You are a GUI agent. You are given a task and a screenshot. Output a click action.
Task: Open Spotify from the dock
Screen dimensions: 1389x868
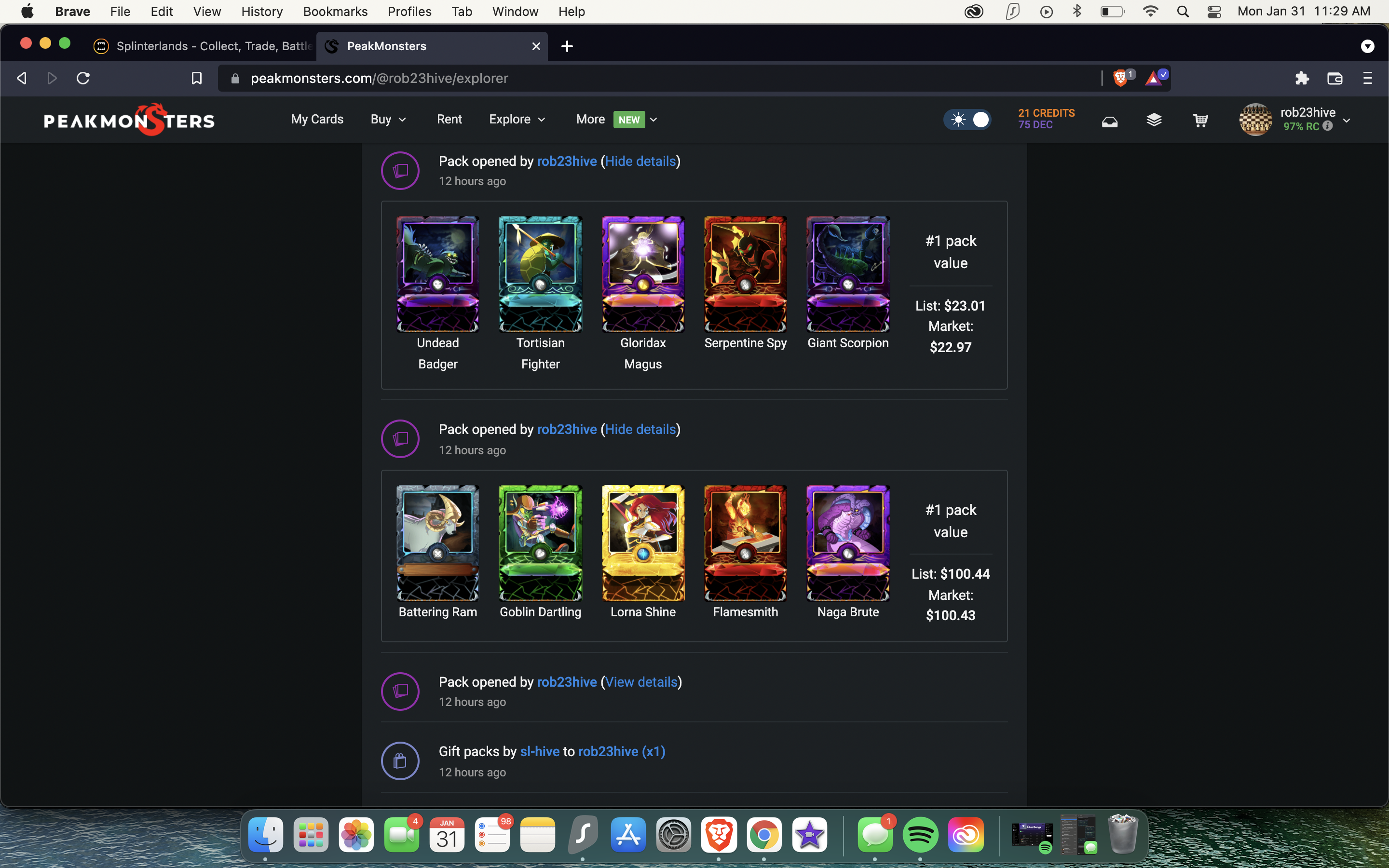[920, 835]
